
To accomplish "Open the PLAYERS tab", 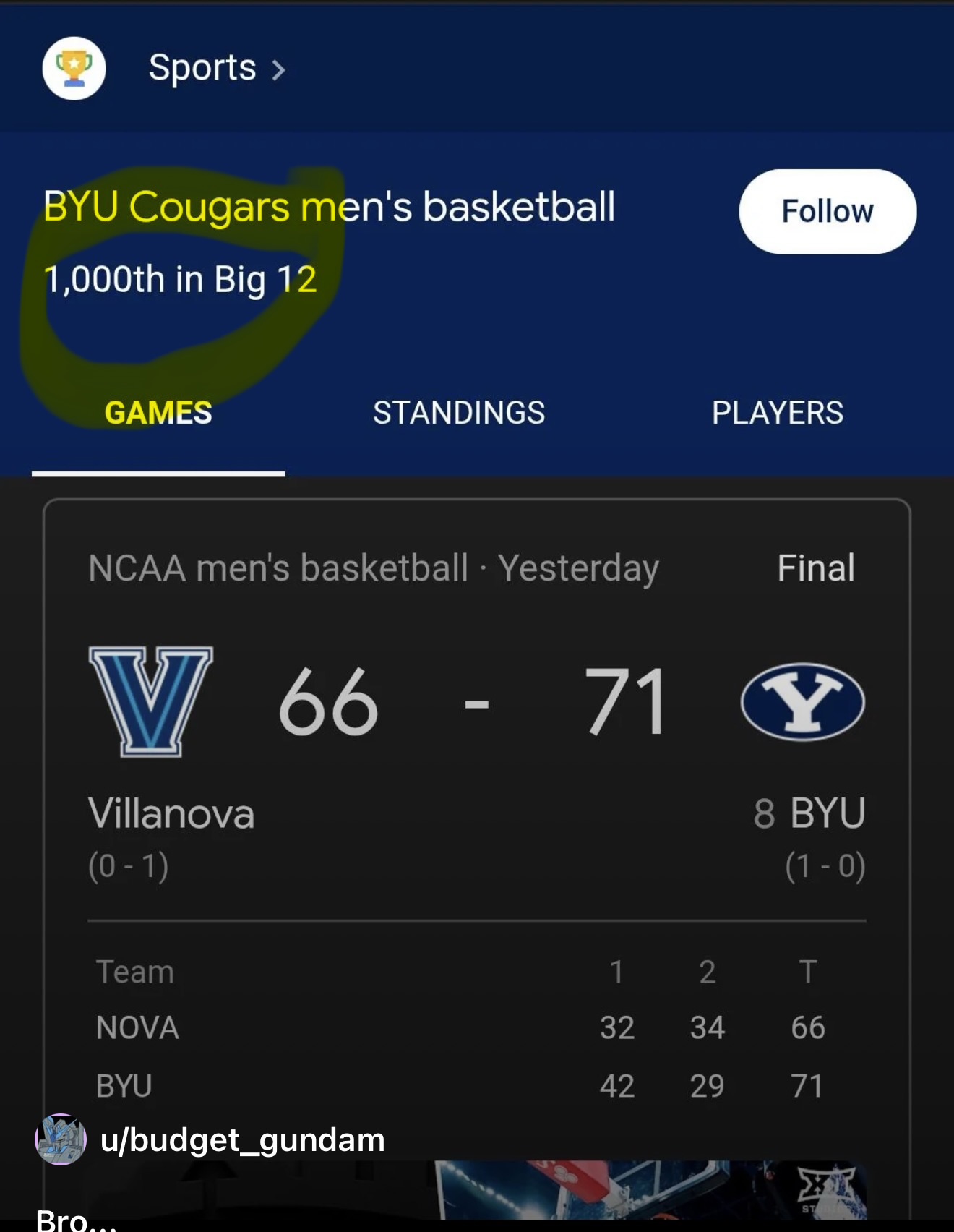I will (x=777, y=413).
